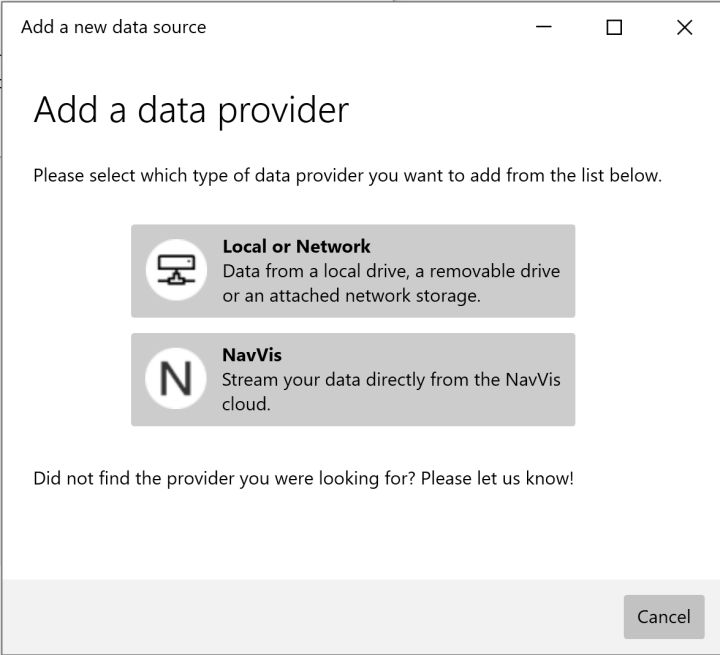Click the network drive icon
Screen dimensions: 720x655
pos(176,271)
